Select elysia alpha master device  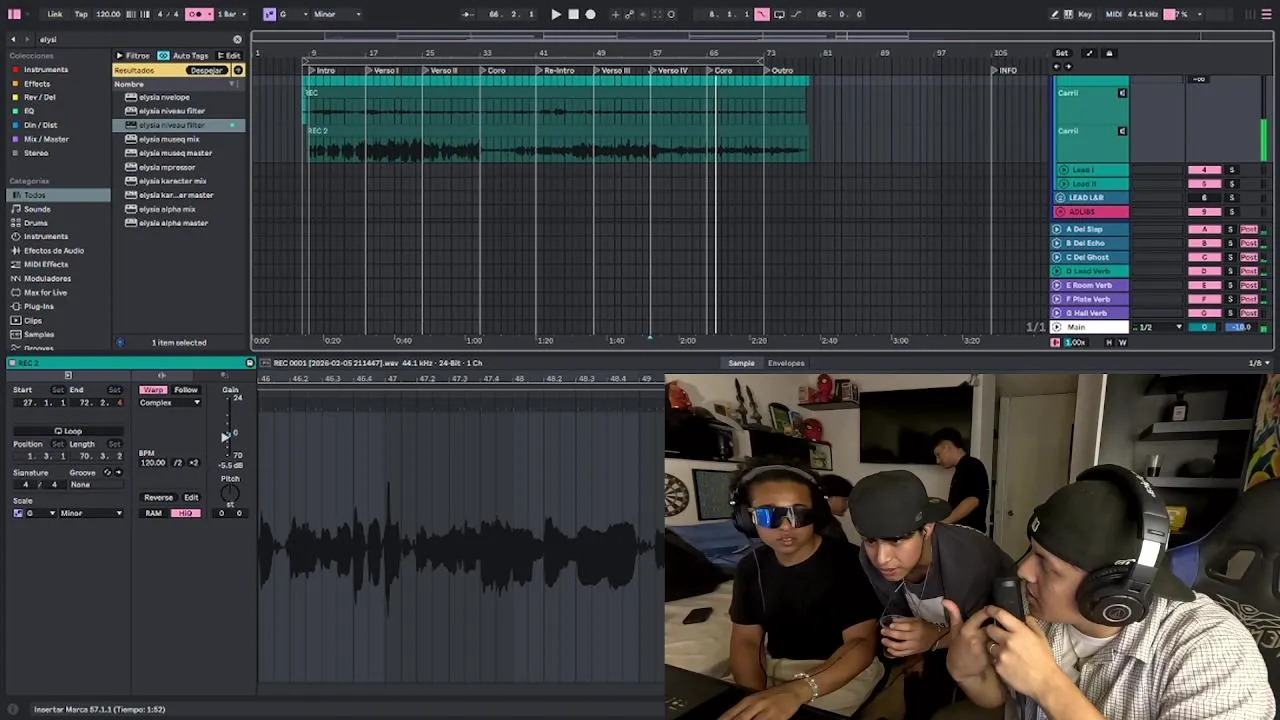point(173,223)
